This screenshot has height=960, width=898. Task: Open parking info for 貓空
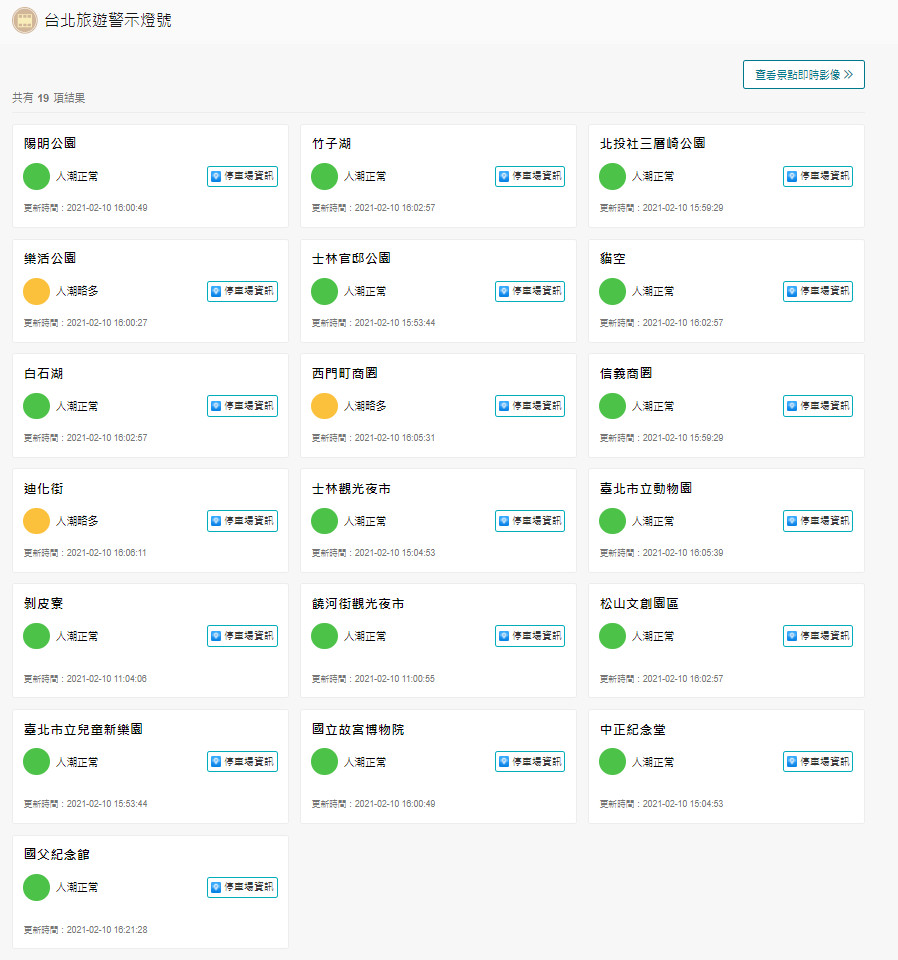pos(817,291)
